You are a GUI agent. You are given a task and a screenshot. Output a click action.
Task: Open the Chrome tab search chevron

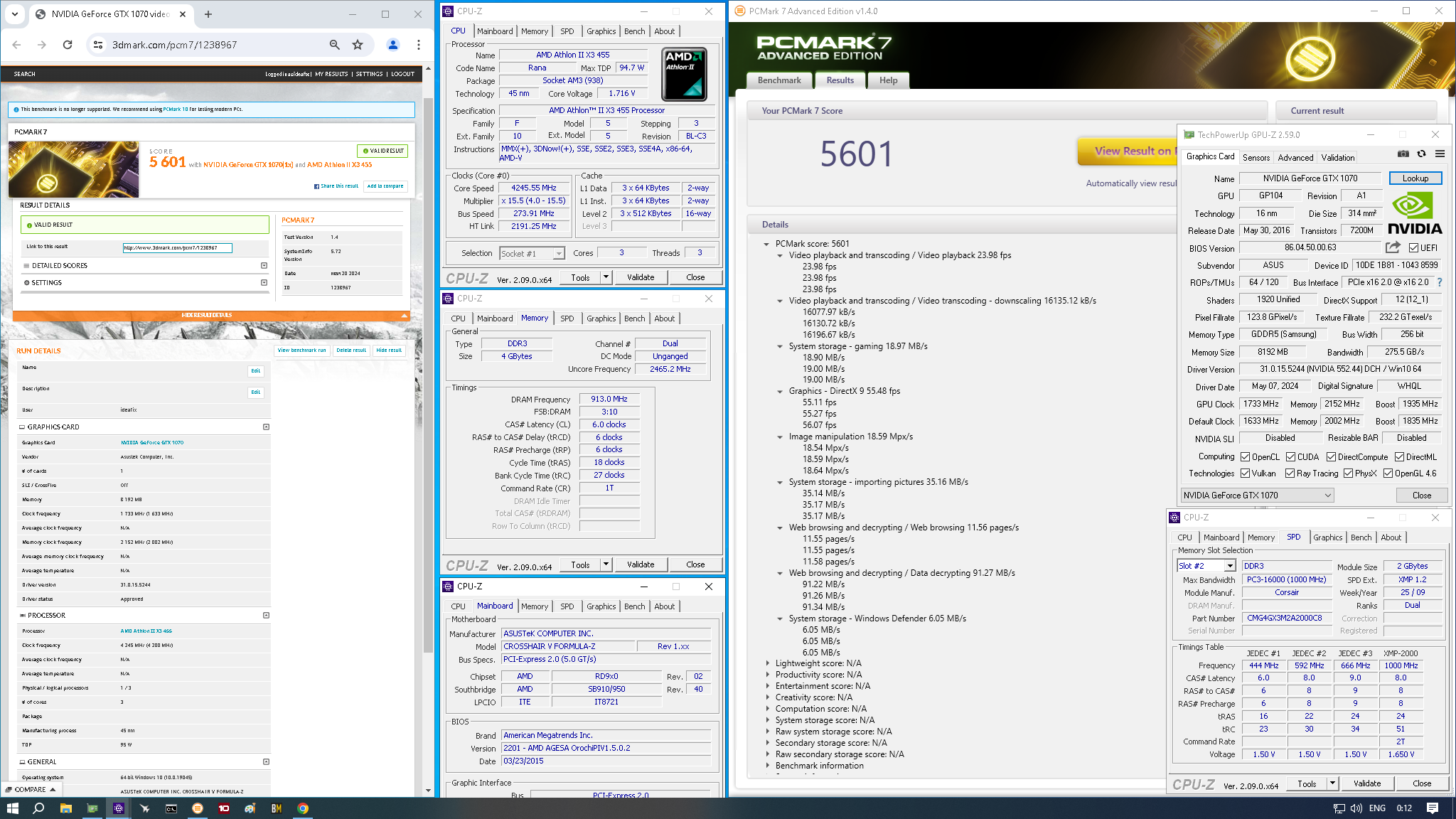click(15, 14)
